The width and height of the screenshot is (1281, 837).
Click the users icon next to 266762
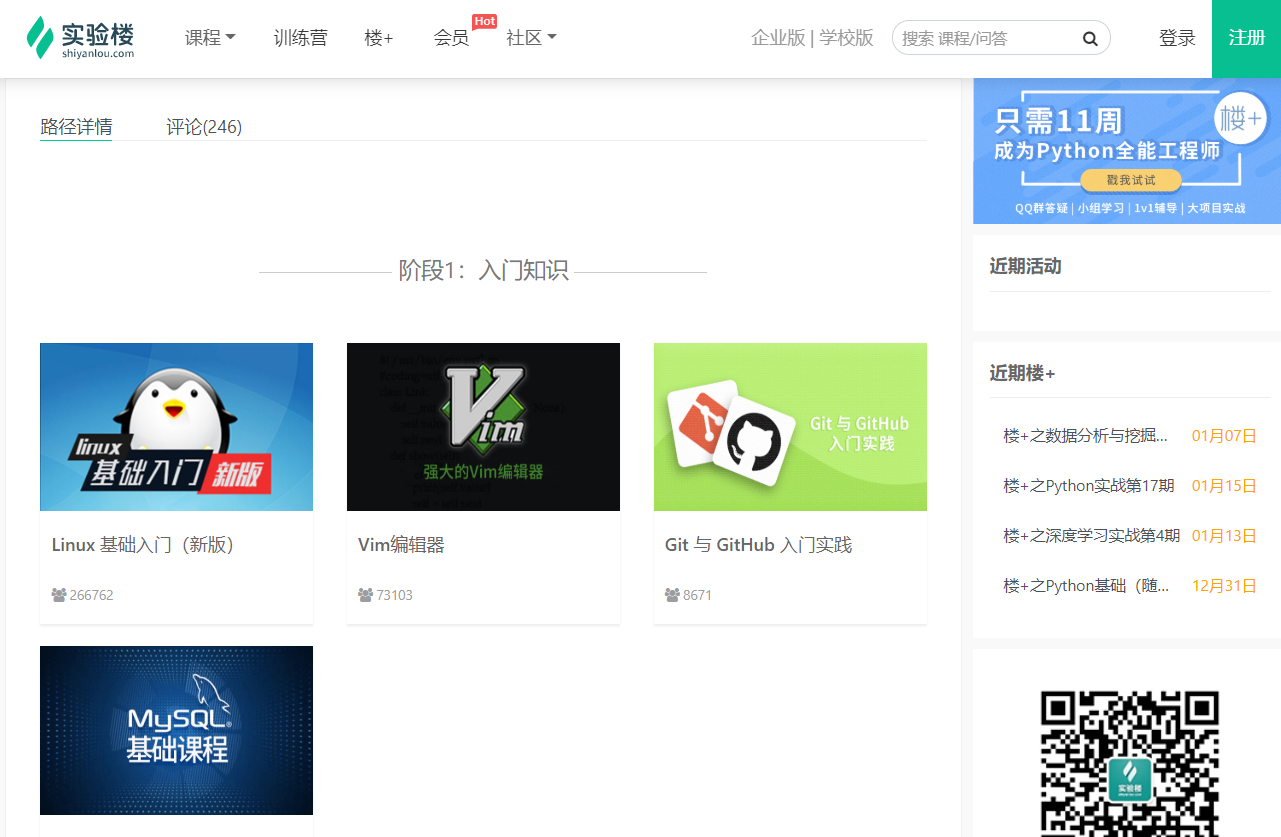pyautogui.click(x=59, y=595)
